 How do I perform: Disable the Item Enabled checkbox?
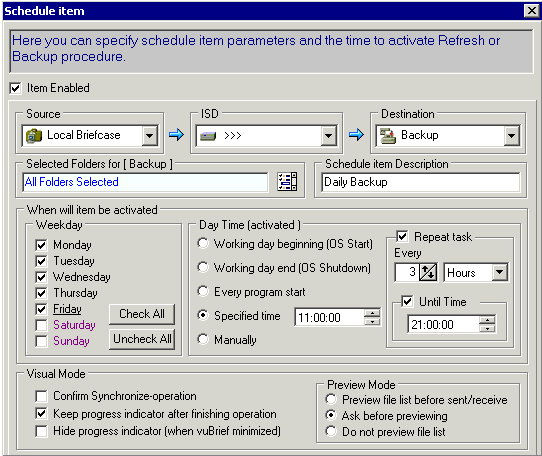(x=15, y=88)
